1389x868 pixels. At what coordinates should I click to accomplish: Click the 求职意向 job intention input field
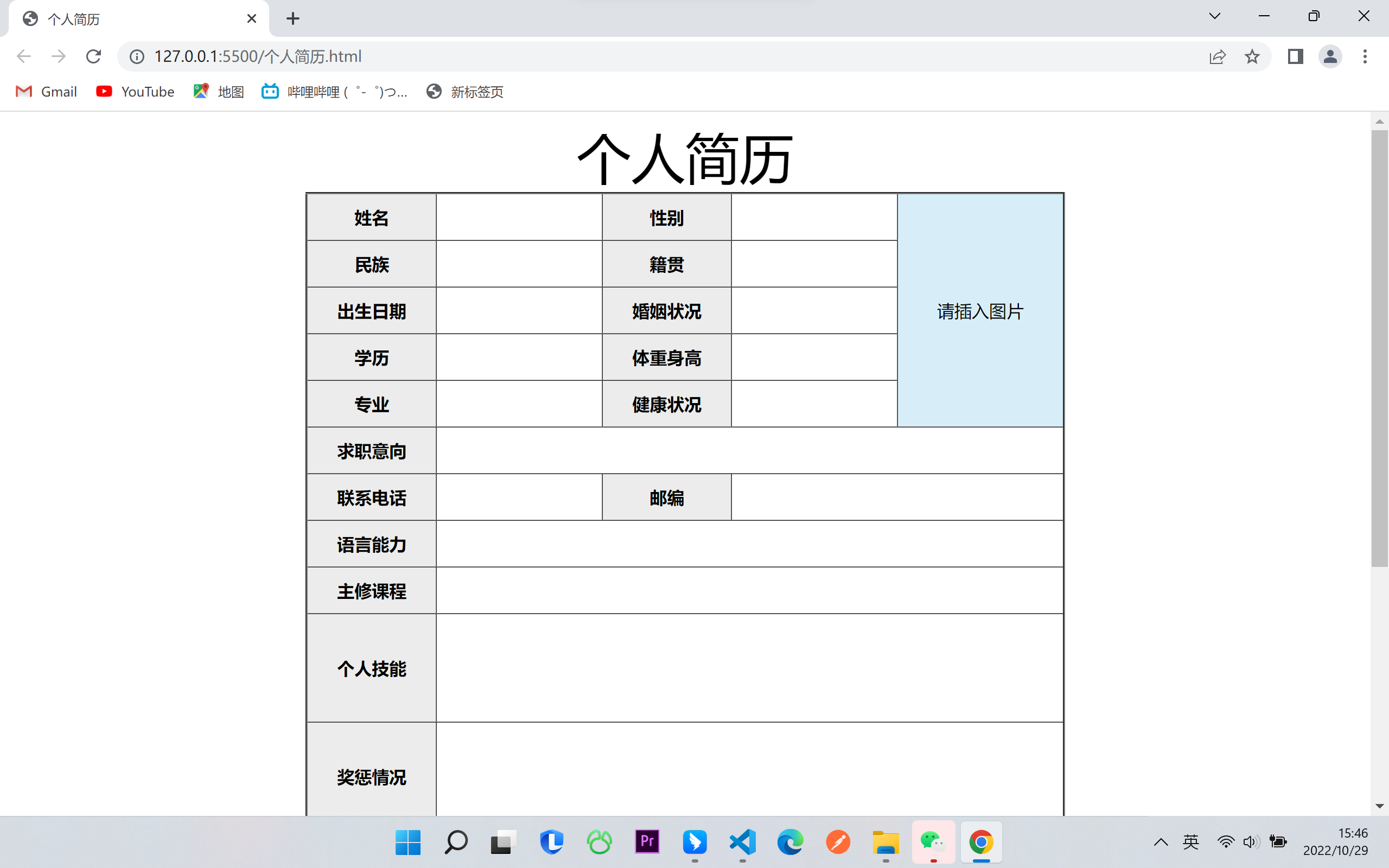pyautogui.click(x=750, y=451)
